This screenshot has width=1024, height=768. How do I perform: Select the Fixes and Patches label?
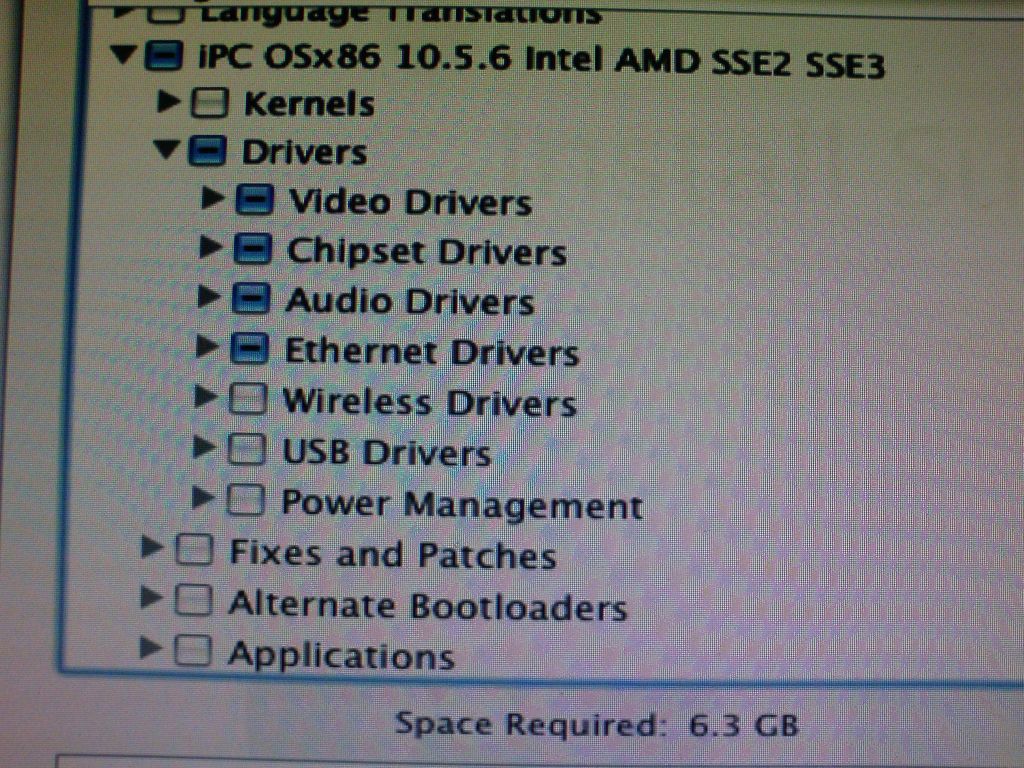point(392,554)
